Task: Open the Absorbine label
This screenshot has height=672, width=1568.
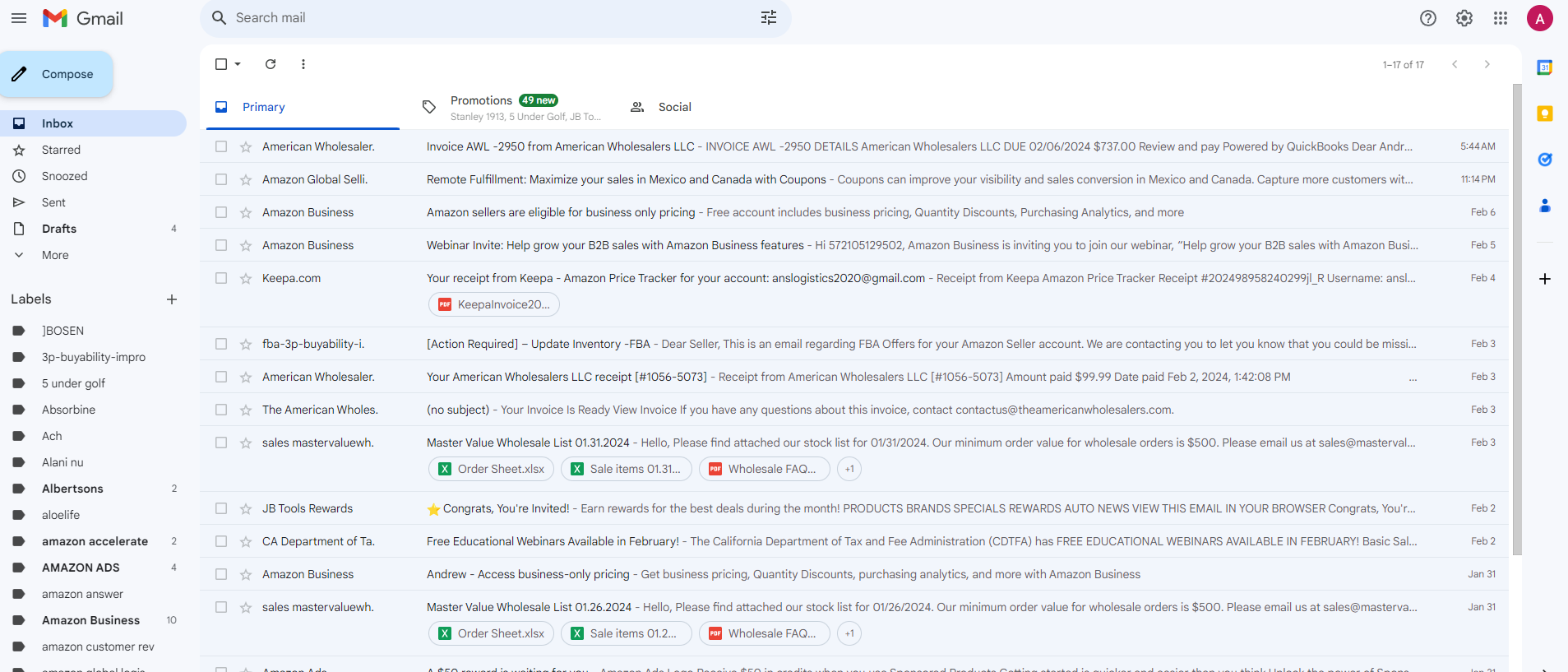Action: tap(93, 410)
